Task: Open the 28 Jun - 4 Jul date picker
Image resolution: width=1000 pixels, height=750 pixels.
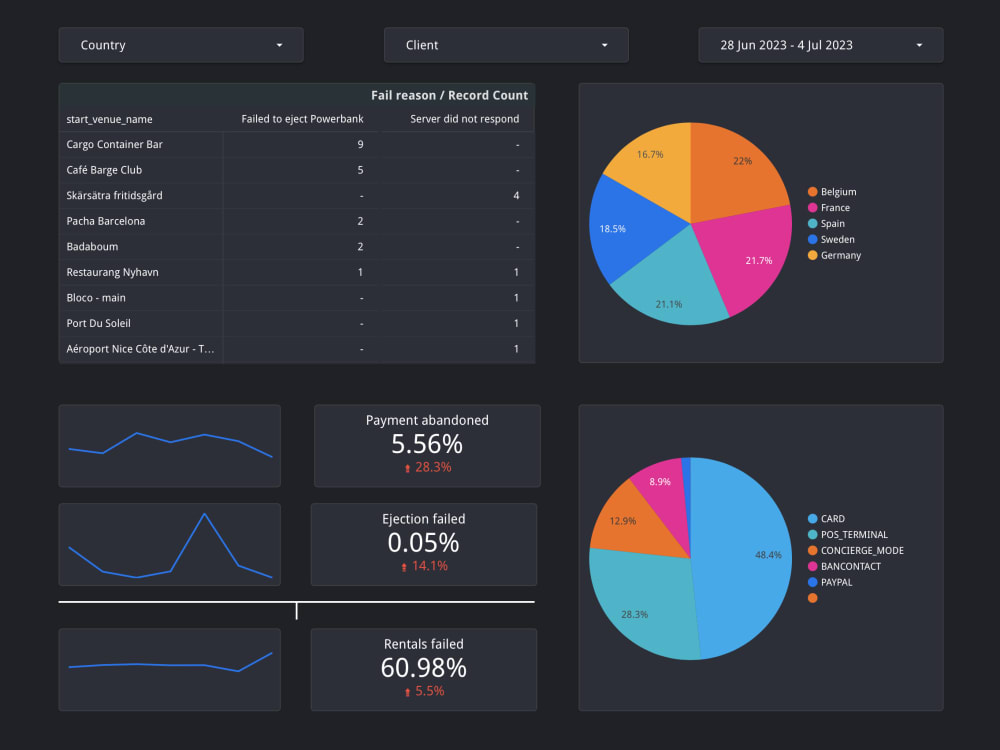Action: pyautogui.click(x=819, y=45)
